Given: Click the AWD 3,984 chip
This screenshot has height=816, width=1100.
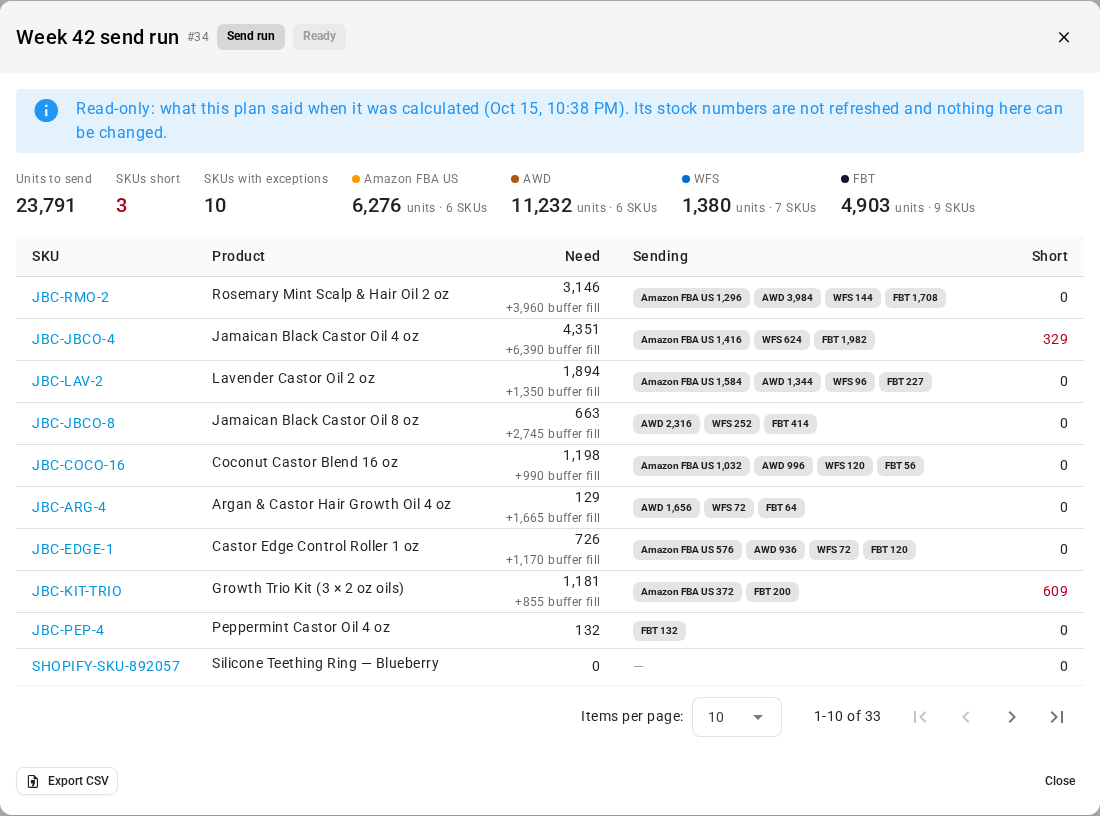Looking at the screenshot, I should click(787, 297).
